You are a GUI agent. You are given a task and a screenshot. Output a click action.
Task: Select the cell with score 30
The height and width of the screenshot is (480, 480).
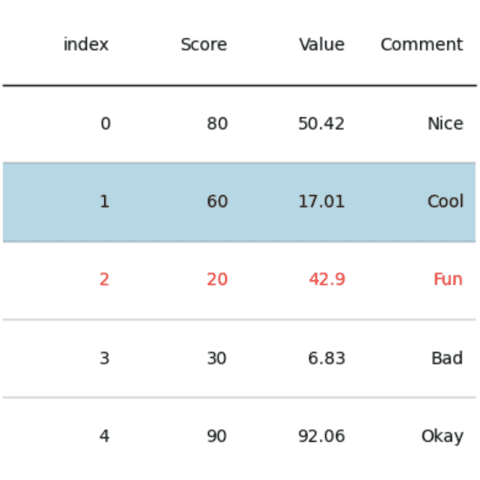(217, 358)
